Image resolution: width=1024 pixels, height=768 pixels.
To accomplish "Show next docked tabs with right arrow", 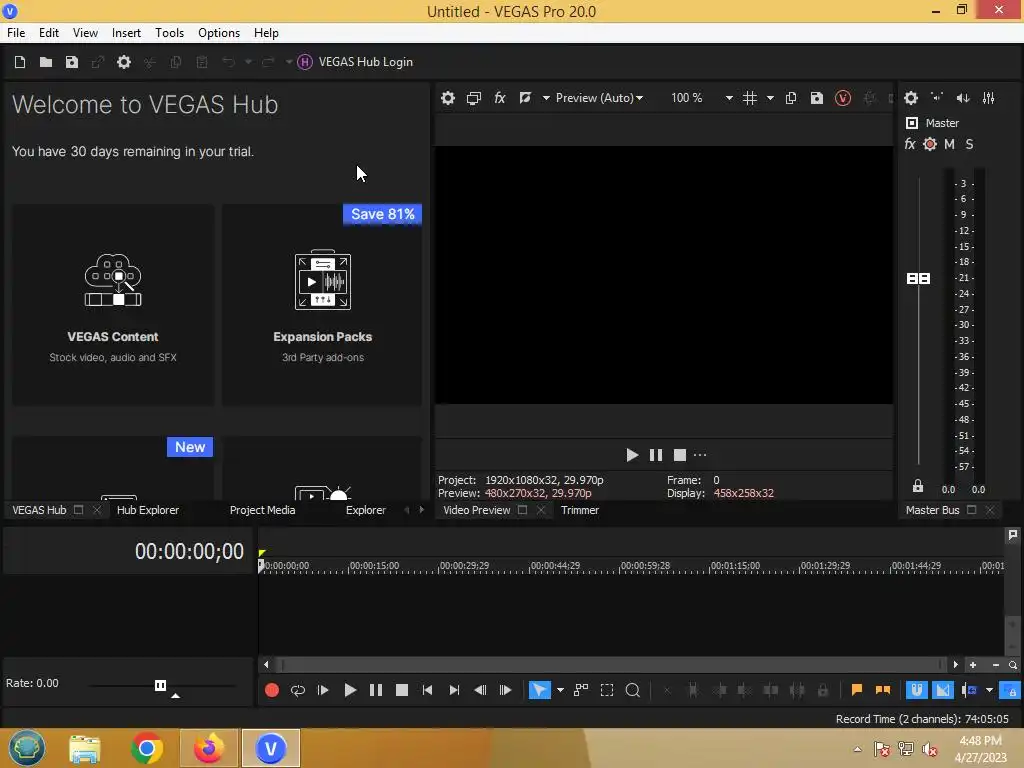I will tap(421, 510).
